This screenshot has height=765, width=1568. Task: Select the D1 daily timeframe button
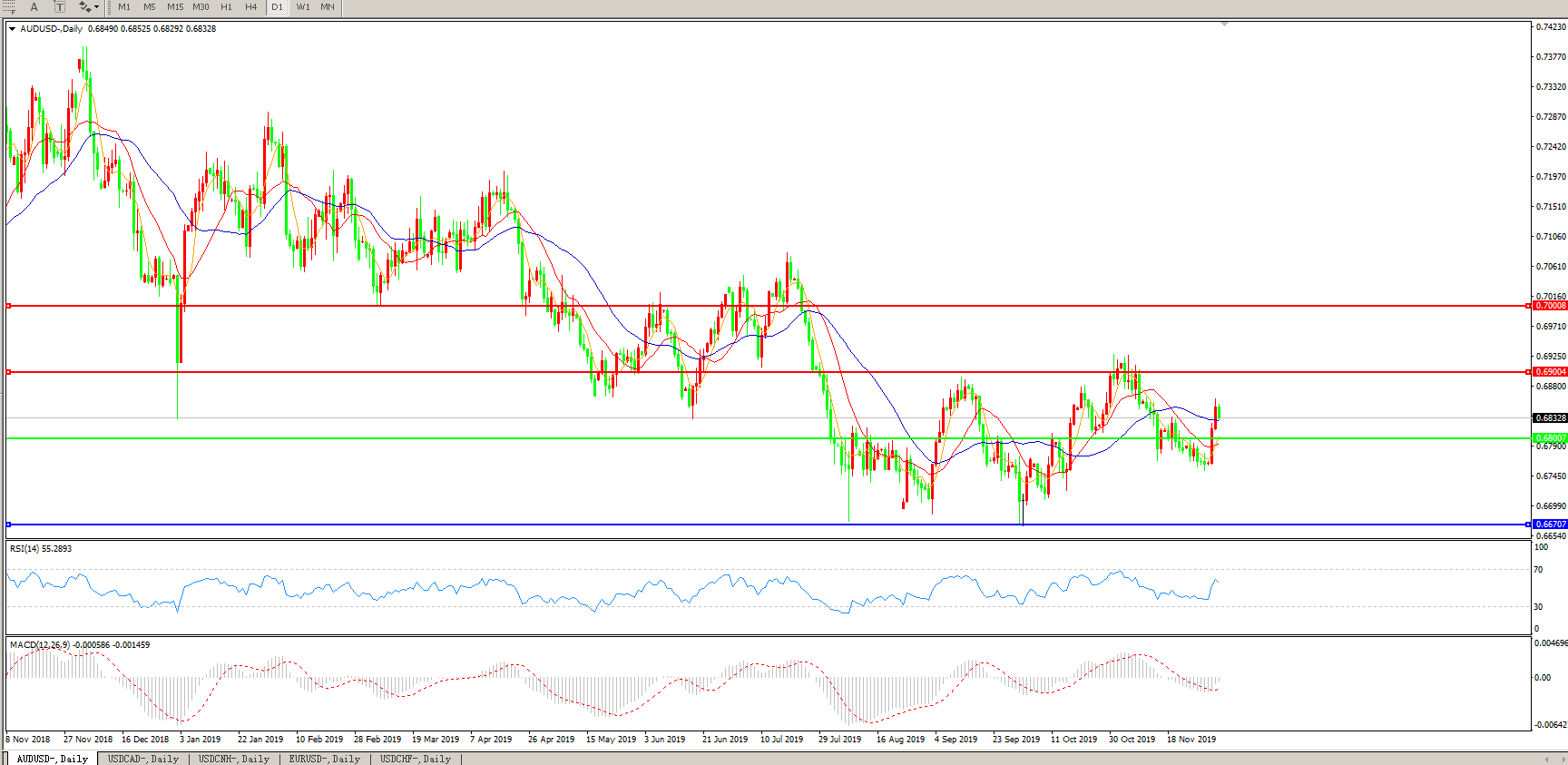277,7
